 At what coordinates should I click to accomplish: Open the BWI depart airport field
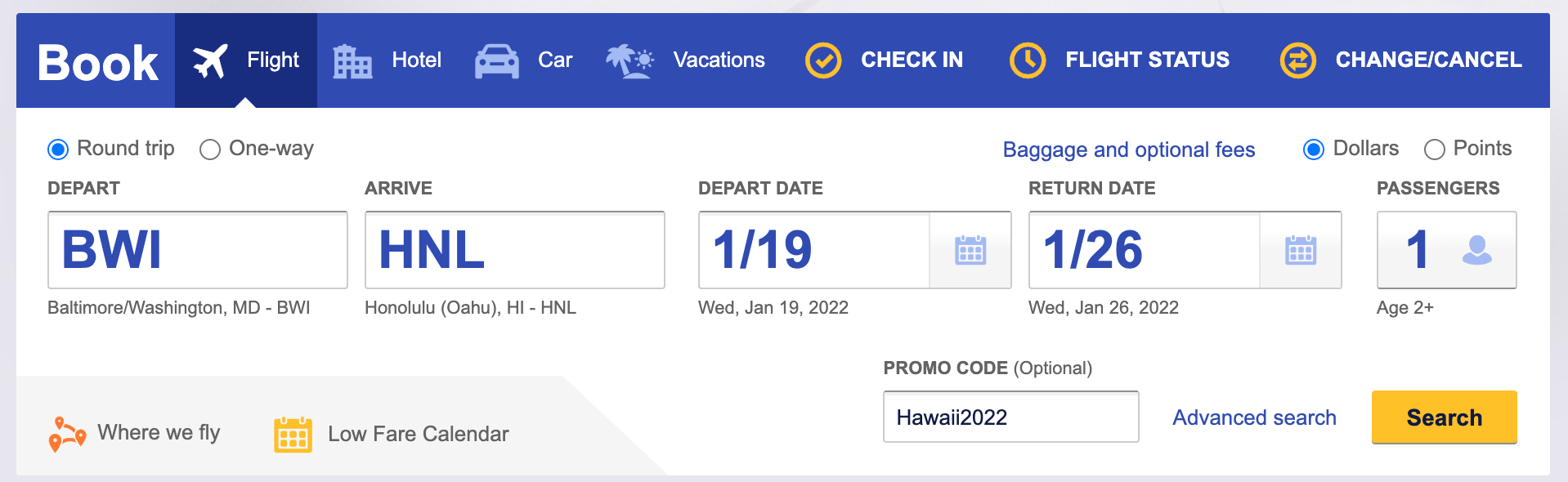coord(197,250)
